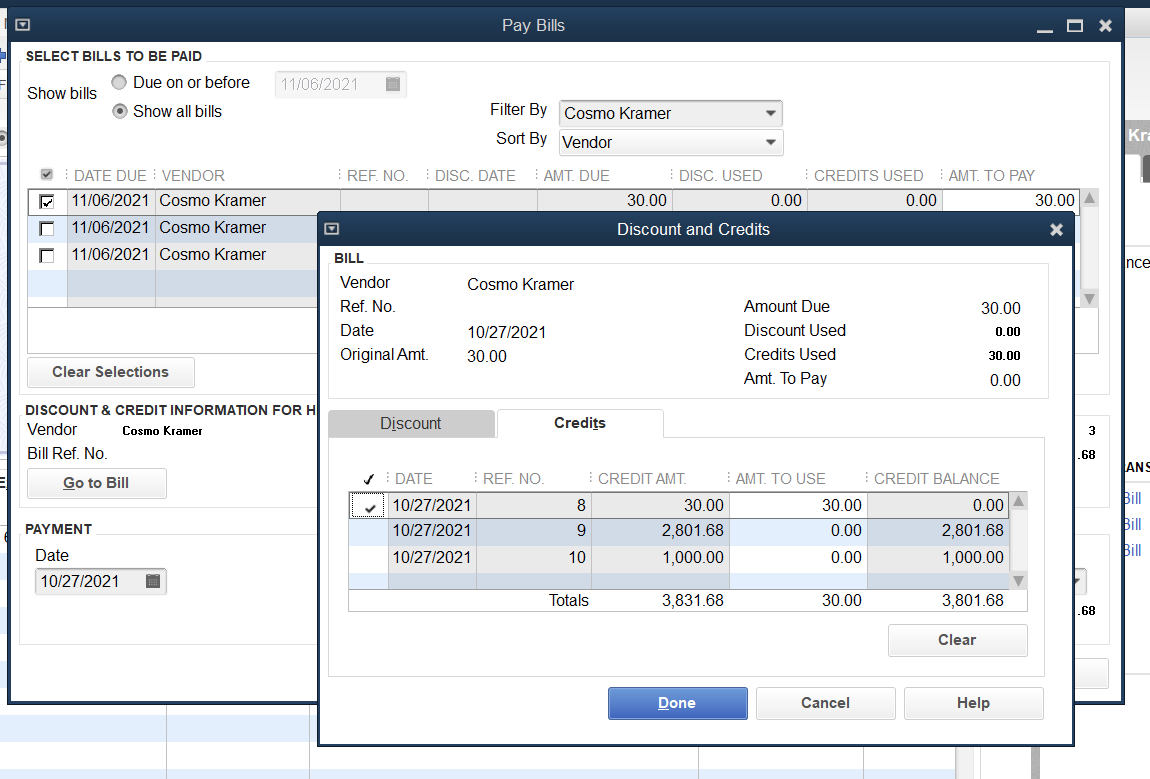Click the DISC. DATE column header

475,175
